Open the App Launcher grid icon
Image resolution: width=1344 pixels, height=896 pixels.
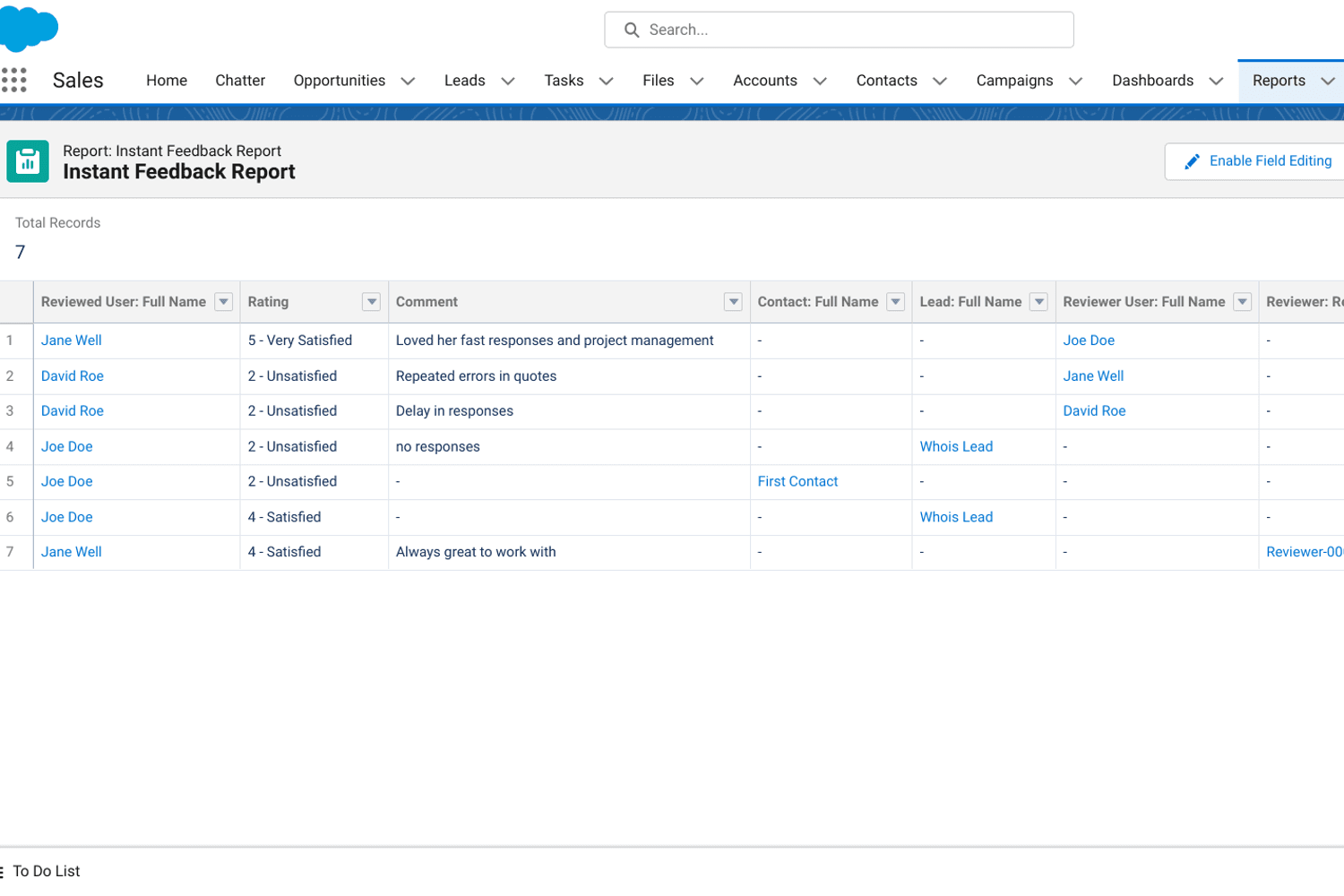13,80
